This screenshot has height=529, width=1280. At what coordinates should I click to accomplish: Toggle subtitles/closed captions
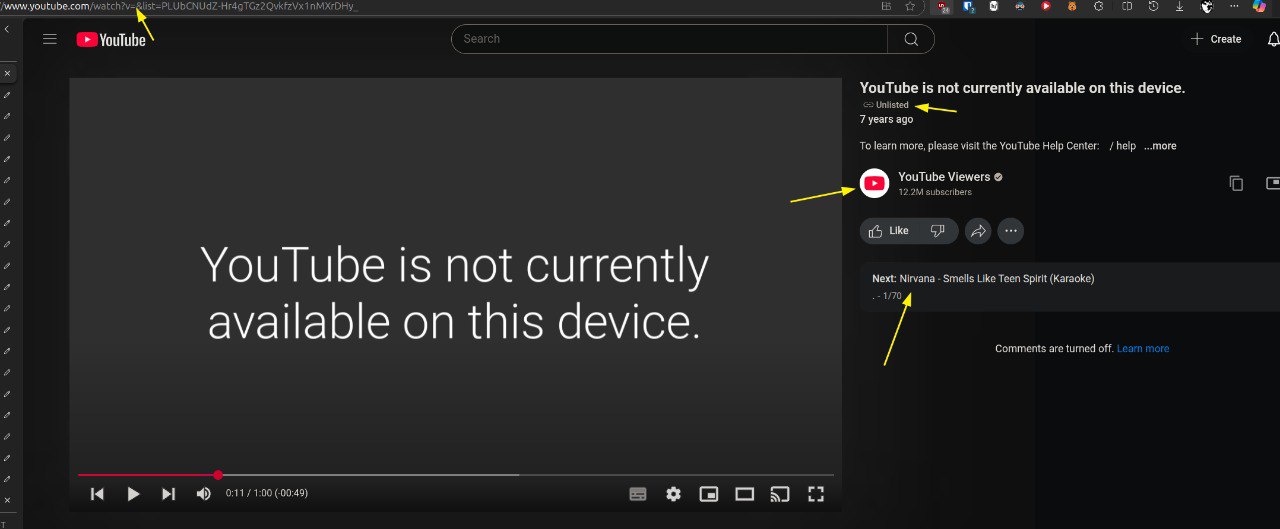(638, 494)
